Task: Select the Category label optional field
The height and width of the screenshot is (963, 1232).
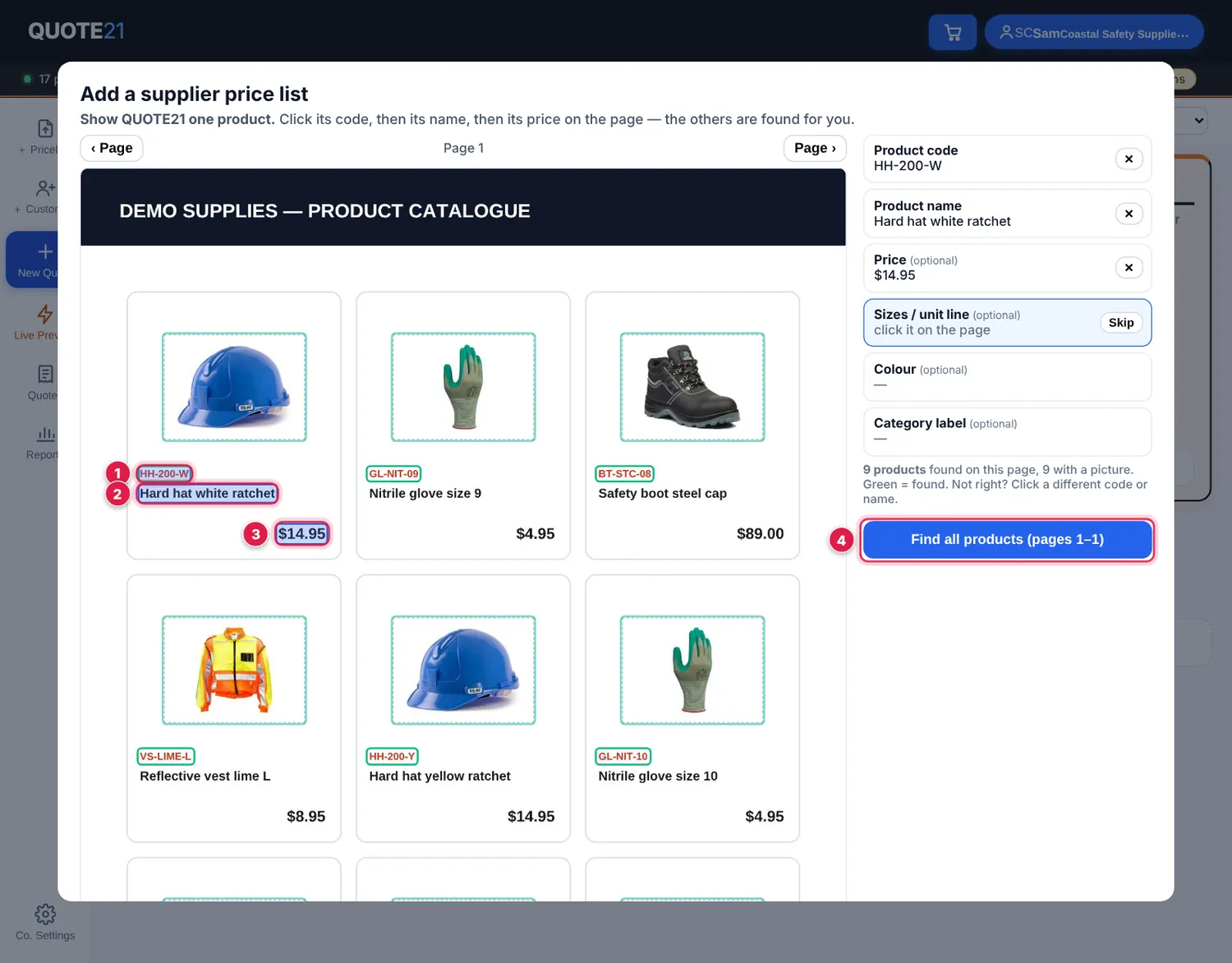Action: pos(1007,431)
